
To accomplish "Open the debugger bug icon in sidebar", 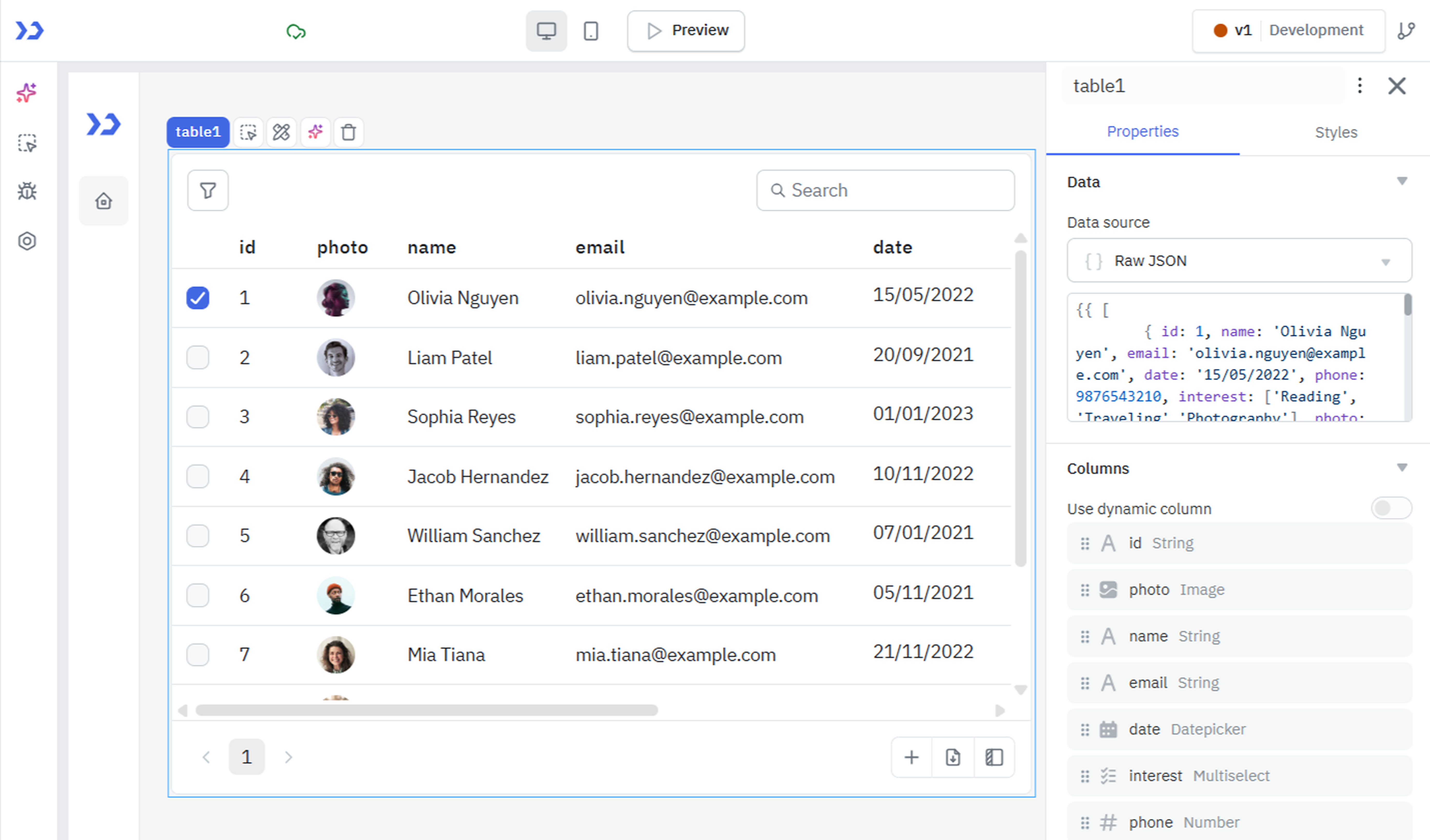I will (x=27, y=191).
